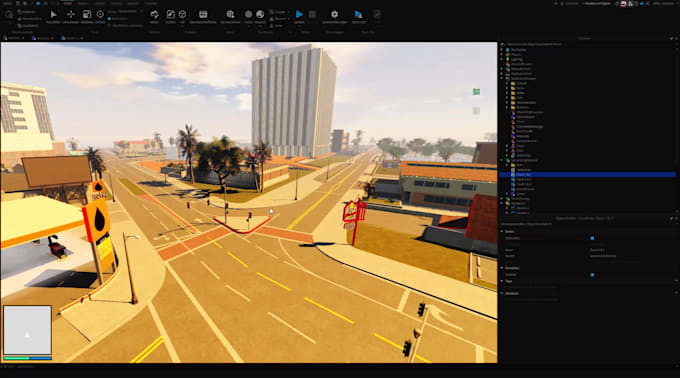Pick the Rotate tool circular icon

click(x=100, y=14)
